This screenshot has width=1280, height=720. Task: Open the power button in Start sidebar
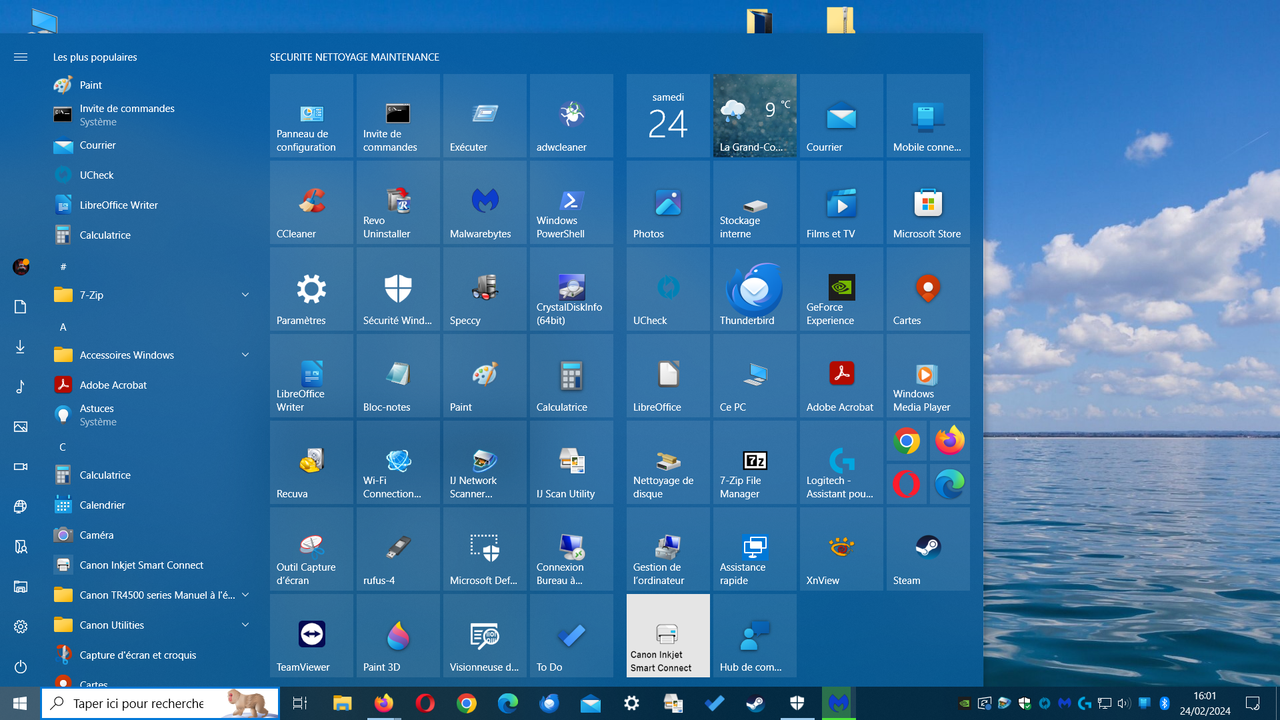(20, 666)
